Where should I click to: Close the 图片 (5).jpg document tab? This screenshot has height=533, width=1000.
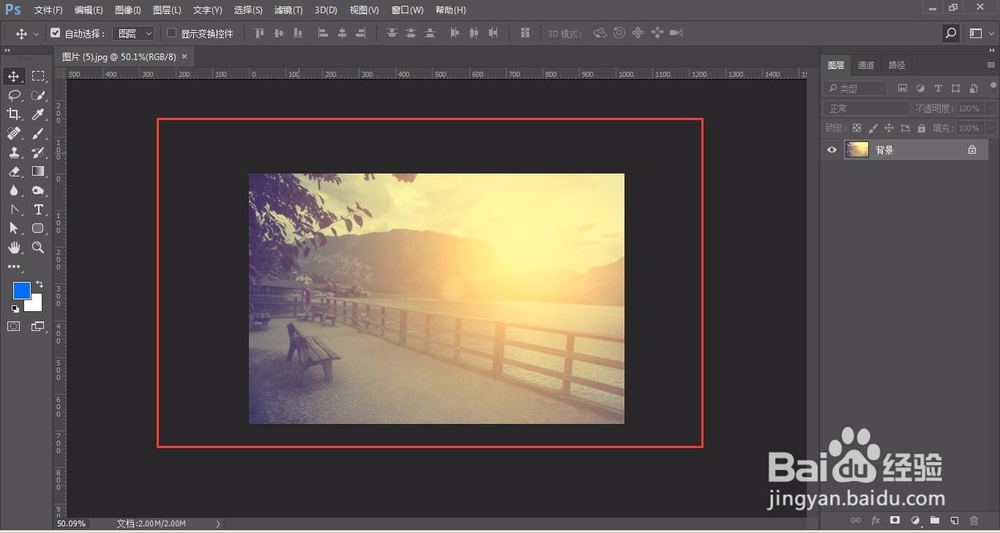(184, 57)
